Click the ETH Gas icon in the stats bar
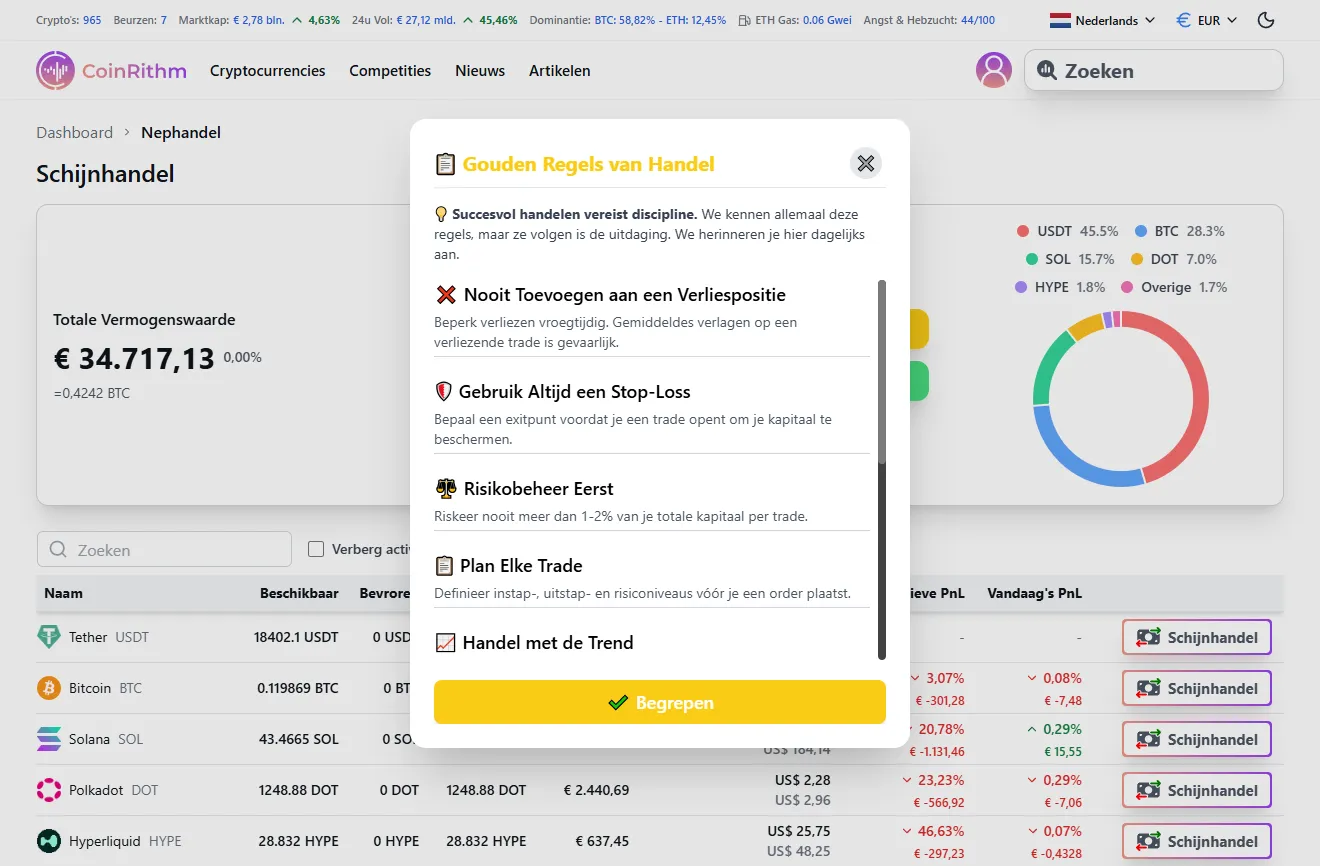The width and height of the screenshot is (1320, 866). (x=743, y=19)
